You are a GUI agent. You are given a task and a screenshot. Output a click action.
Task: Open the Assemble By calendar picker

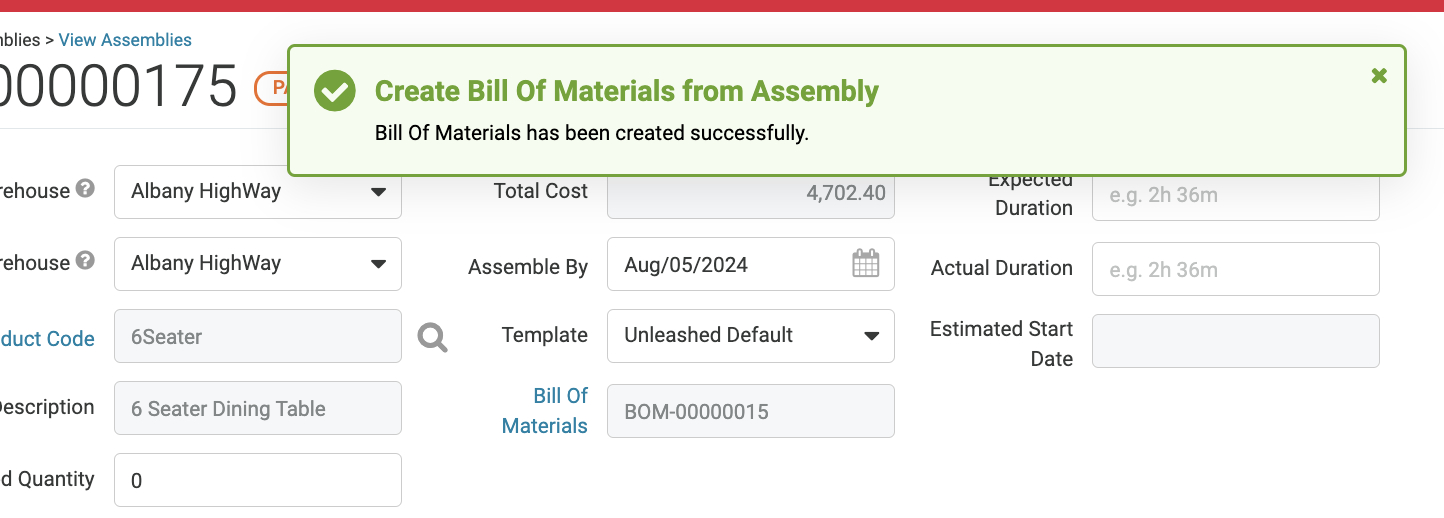click(865, 264)
